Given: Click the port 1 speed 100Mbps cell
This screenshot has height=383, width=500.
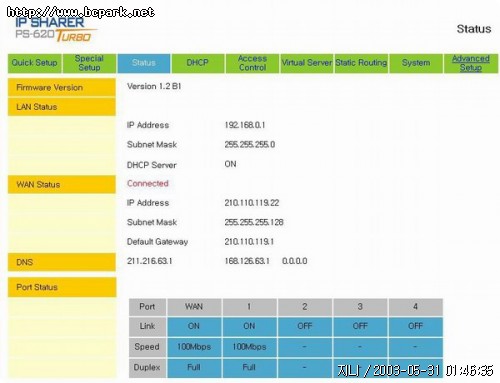Looking at the screenshot, I should point(249,347).
